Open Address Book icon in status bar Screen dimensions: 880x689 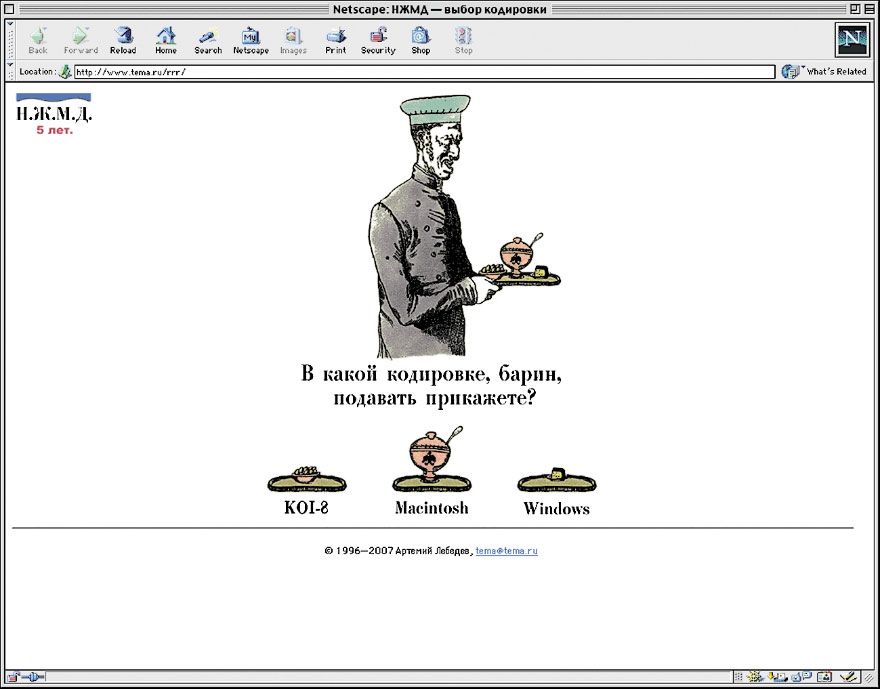825,677
